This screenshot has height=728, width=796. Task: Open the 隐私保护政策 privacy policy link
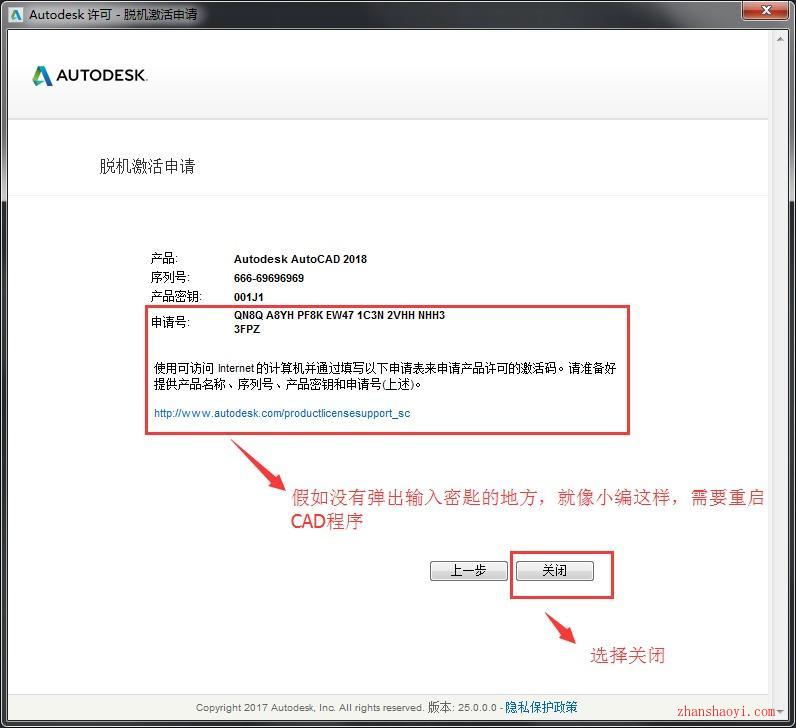[x=541, y=707]
